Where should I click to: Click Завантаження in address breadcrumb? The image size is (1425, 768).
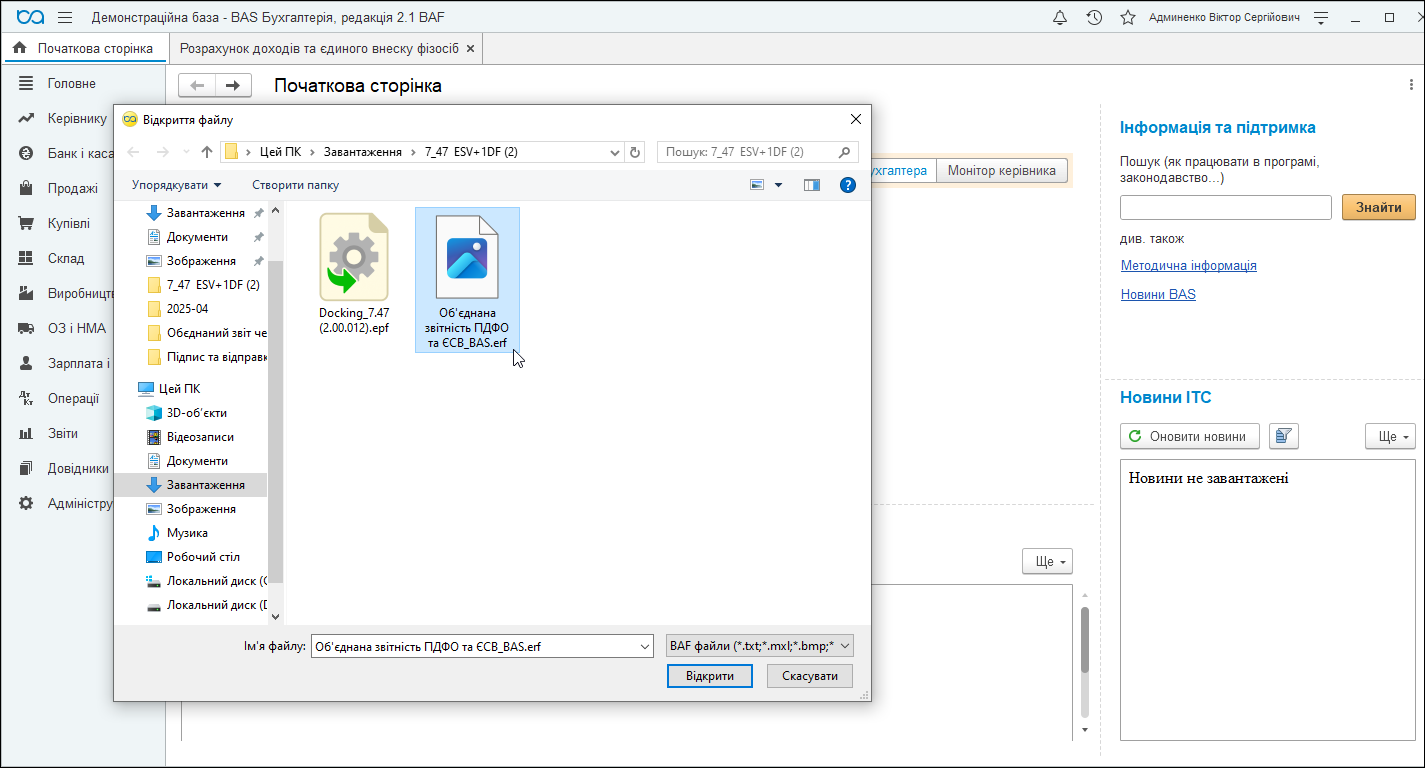[x=363, y=152]
